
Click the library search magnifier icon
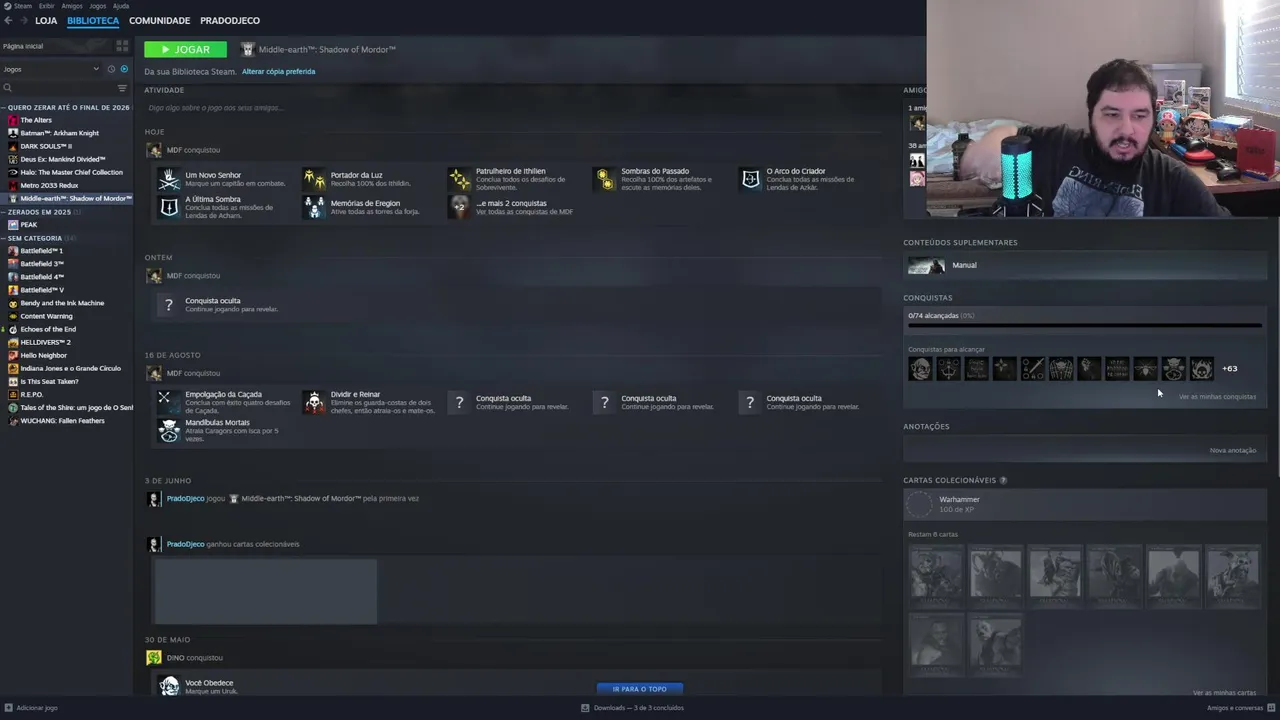pyautogui.click(x=7, y=88)
